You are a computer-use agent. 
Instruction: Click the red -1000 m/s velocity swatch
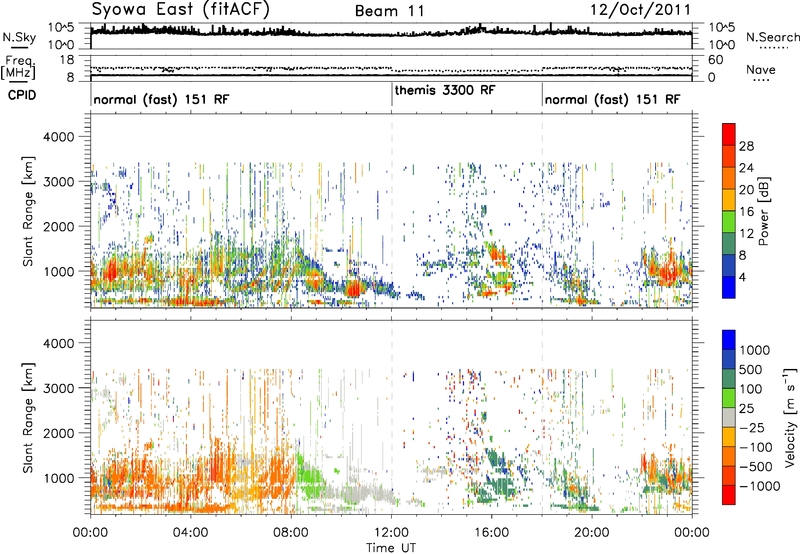coord(729,495)
